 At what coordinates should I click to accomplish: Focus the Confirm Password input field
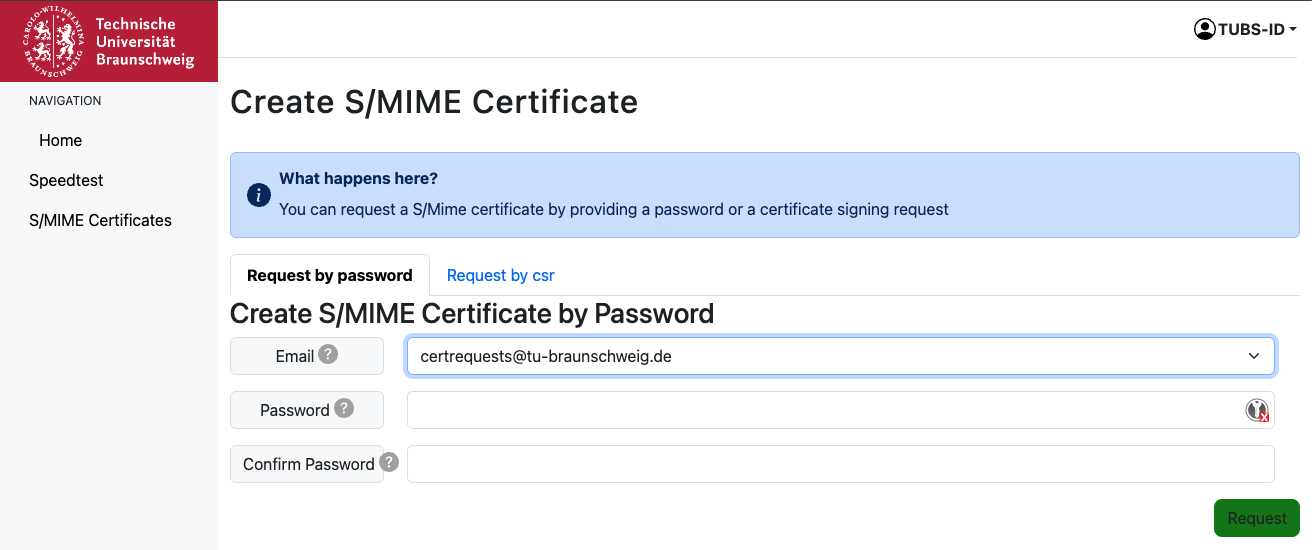(x=840, y=464)
